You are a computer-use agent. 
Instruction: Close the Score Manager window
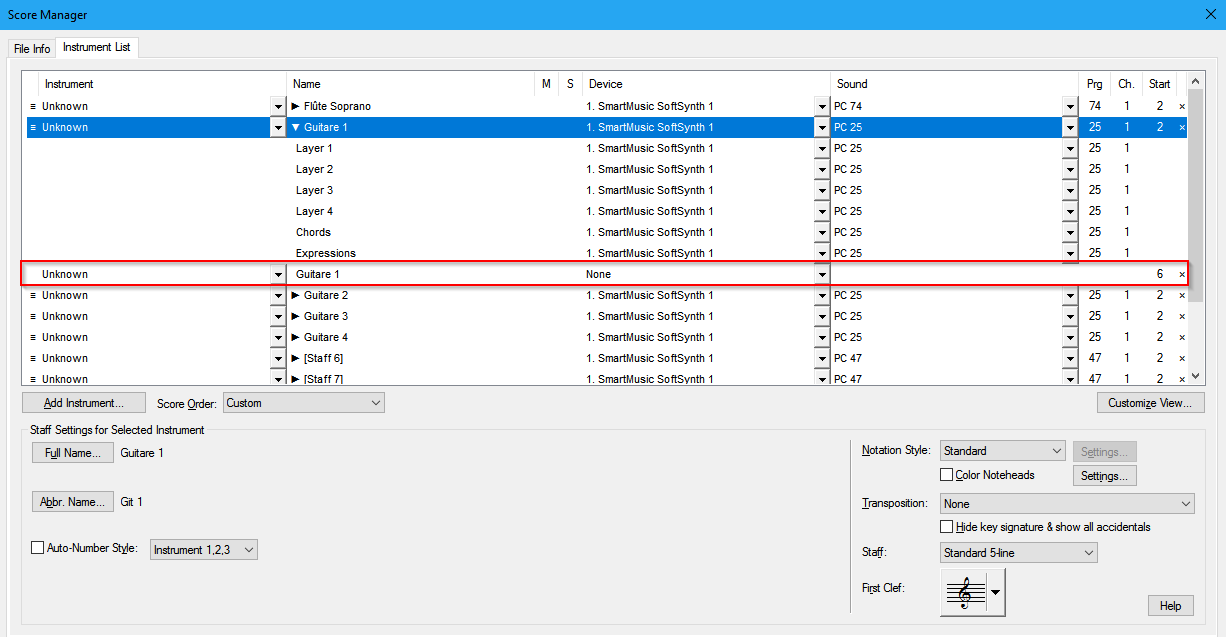pos(1210,14)
